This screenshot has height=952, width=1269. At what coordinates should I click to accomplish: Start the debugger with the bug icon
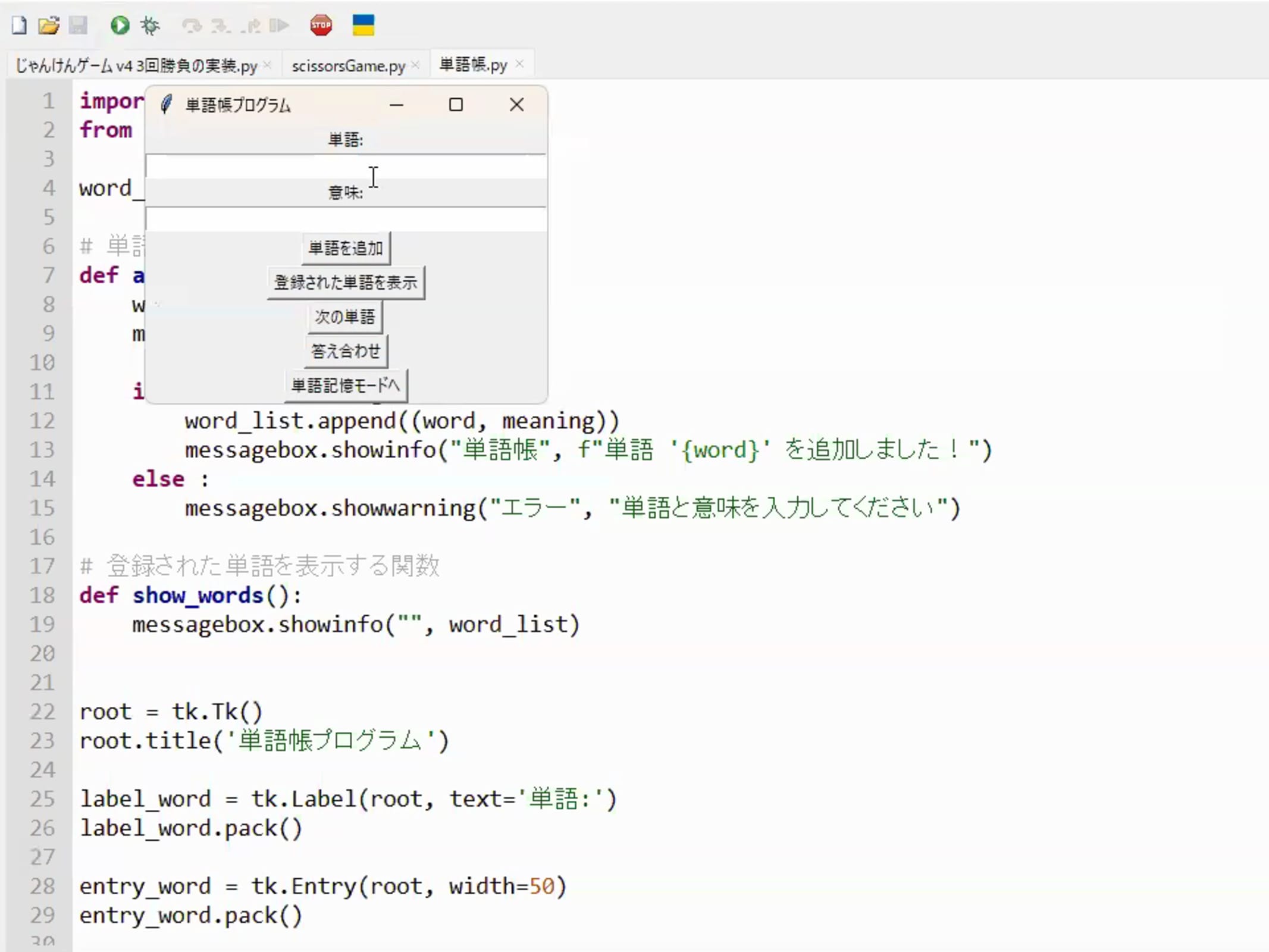coord(150,26)
